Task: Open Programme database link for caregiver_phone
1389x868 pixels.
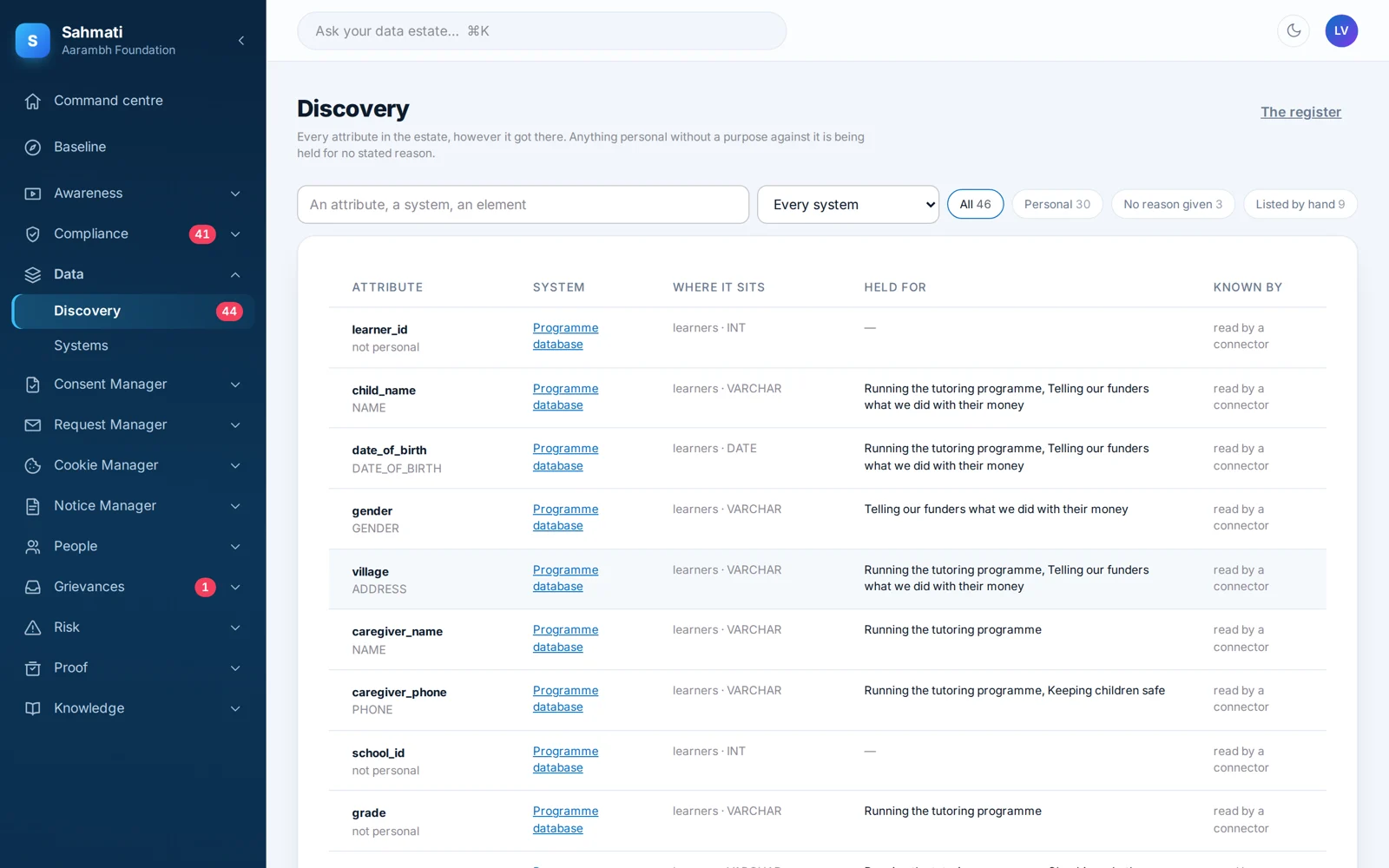Action: pyautogui.click(x=565, y=699)
